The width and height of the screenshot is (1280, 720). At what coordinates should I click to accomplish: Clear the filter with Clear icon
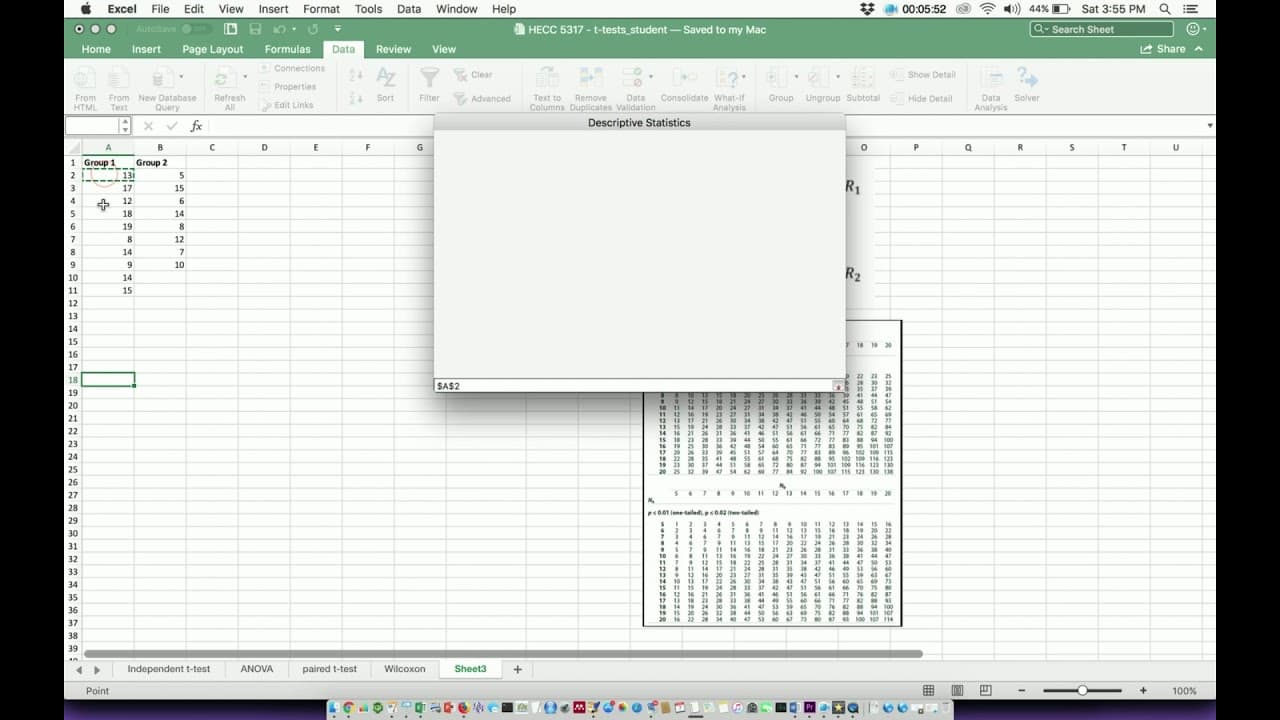coord(473,75)
